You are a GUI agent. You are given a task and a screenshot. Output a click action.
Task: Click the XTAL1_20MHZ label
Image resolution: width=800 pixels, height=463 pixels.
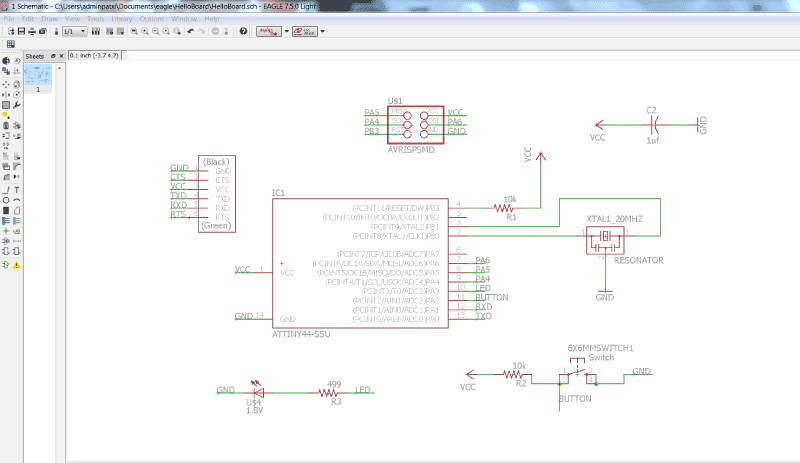coord(614,219)
